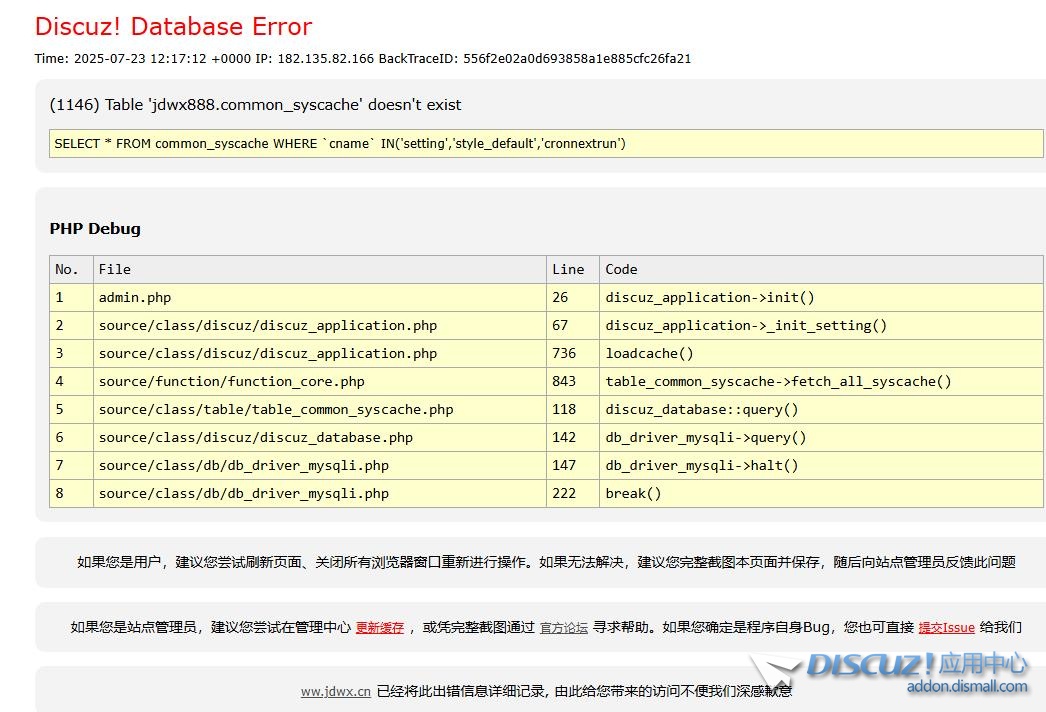This screenshot has width=1046, height=712.
Task: Click the Discuz! Database Error heading
Action: (173, 27)
